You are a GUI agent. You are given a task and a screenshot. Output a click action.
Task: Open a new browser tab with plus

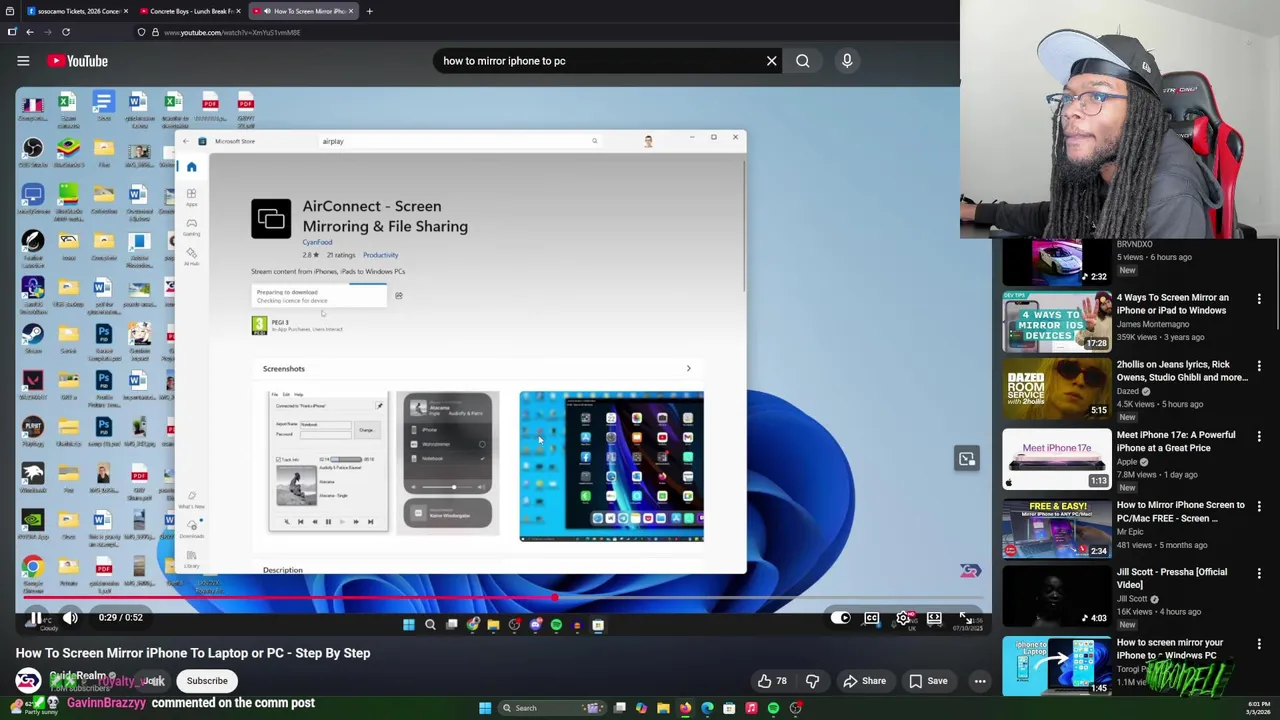coord(369,11)
